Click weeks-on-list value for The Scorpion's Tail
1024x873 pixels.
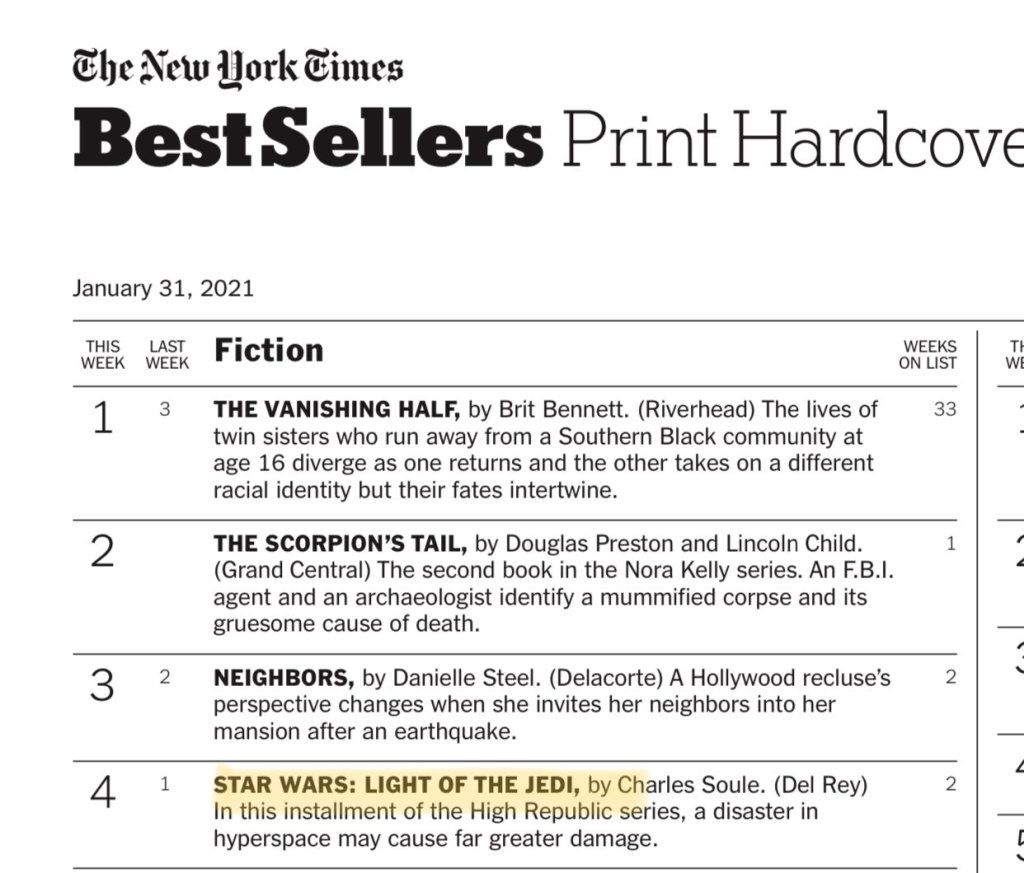pos(951,544)
